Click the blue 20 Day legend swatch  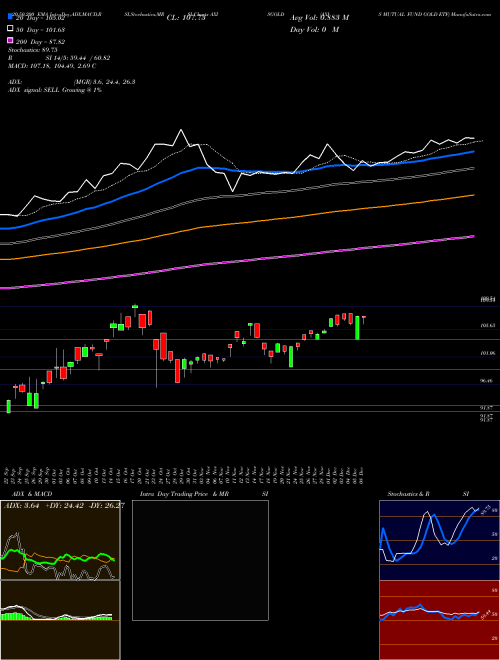11,17
